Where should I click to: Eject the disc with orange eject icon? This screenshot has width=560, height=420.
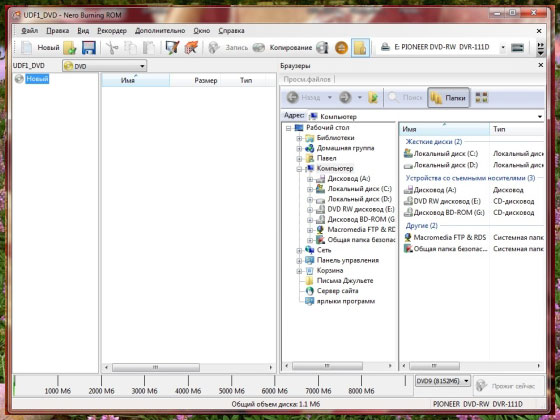click(341, 48)
